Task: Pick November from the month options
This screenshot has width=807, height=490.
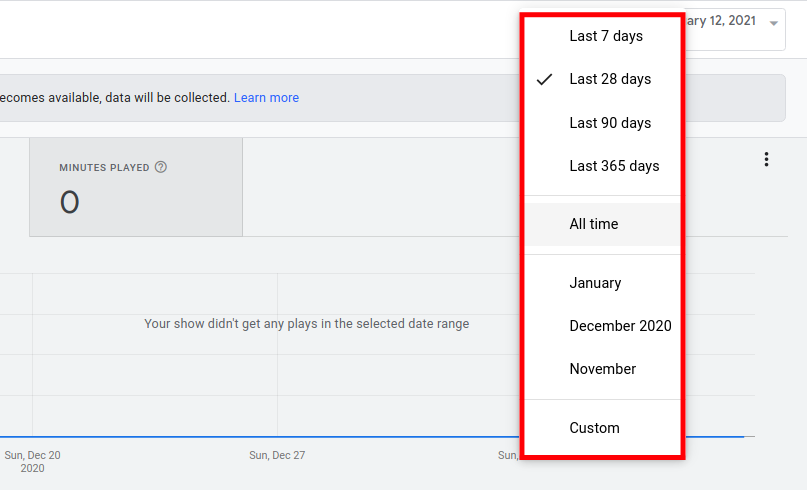Action: click(x=603, y=369)
